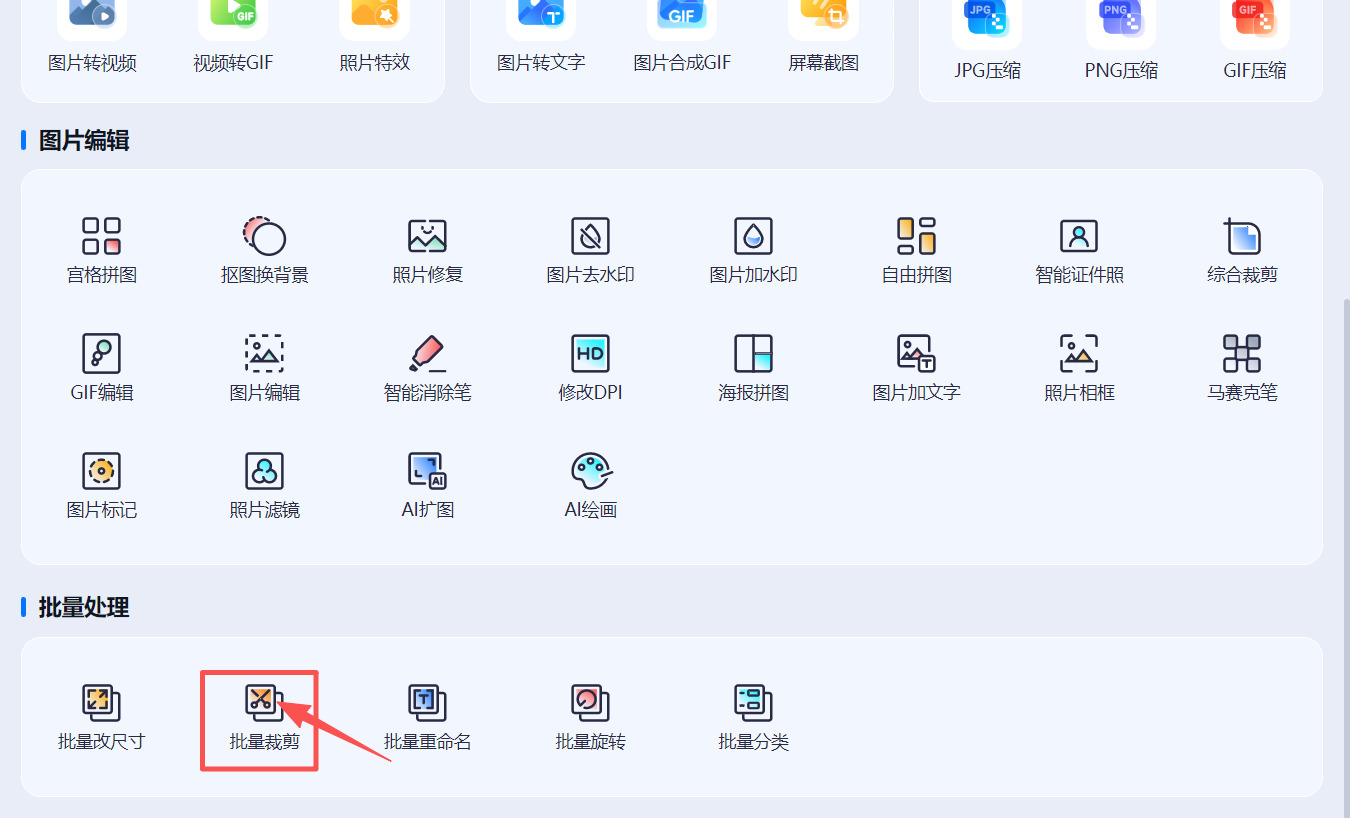Select the 抠图换背景 background remover
The width and height of the screenshot is (1350, 818).
click(264, 248)
